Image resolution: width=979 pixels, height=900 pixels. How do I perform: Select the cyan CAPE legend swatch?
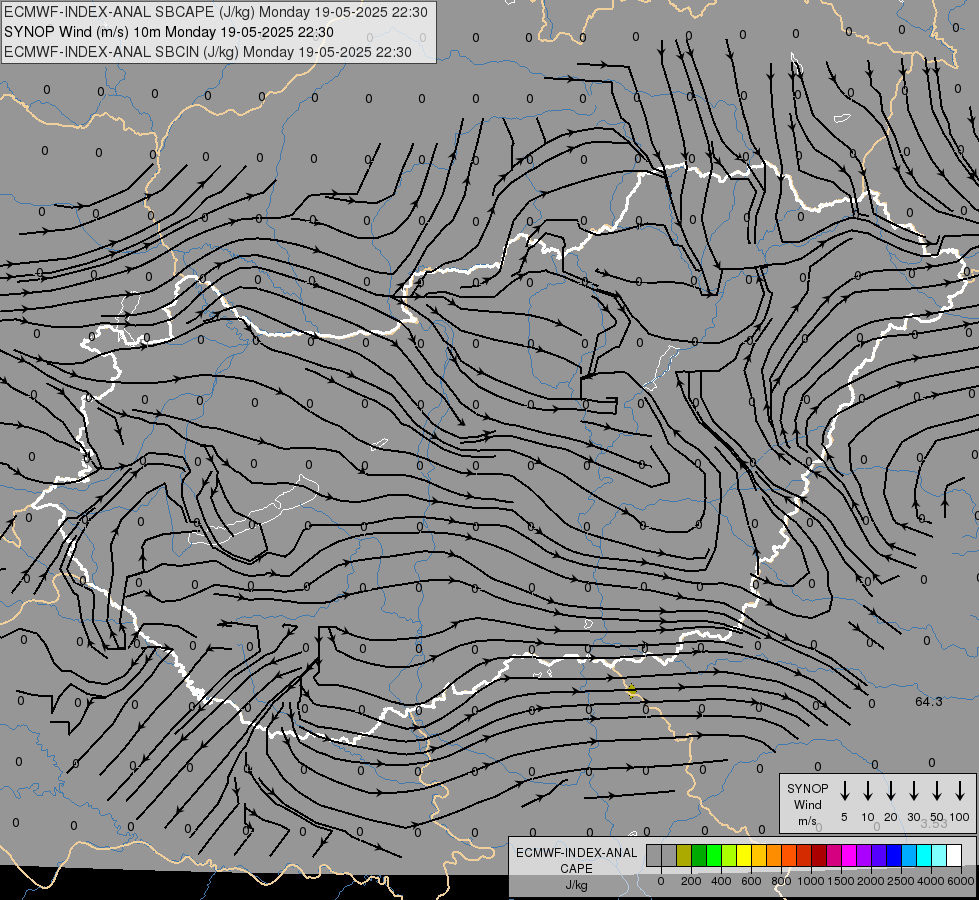(x=923, y=855)
